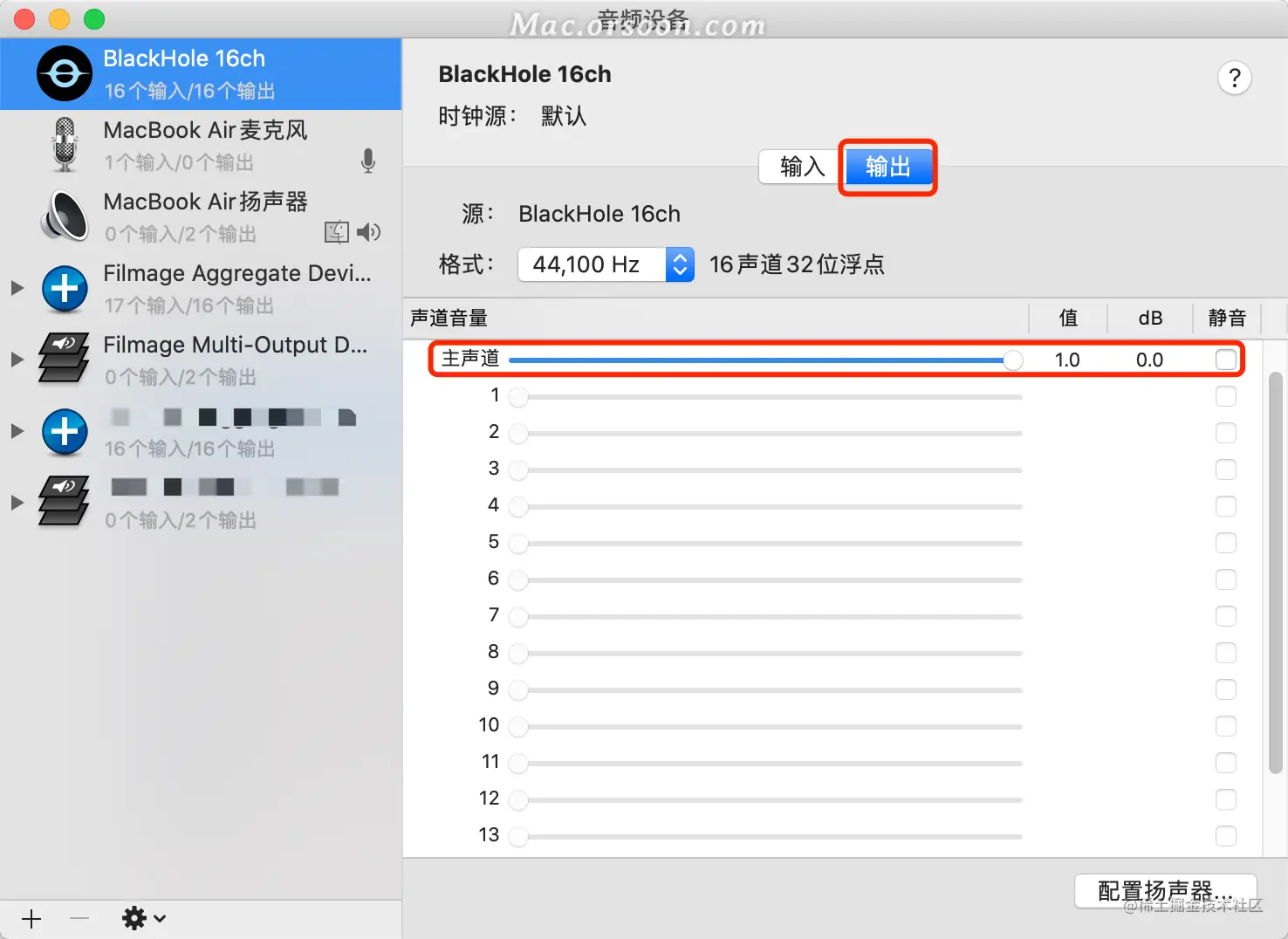Switch to the 输入 (Input) tab

pos(802,167)
